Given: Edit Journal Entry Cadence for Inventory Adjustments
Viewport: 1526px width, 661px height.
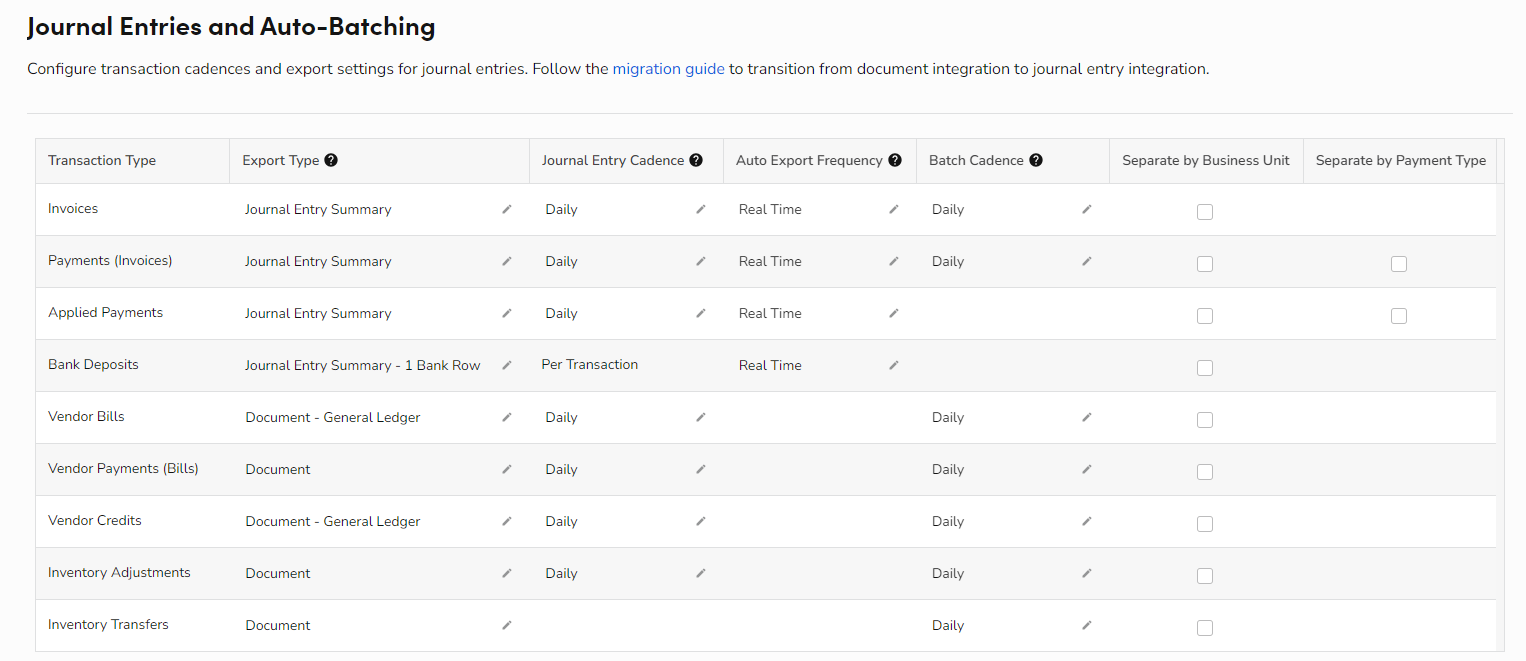Looking at the screenshot, I should [700, 573].
